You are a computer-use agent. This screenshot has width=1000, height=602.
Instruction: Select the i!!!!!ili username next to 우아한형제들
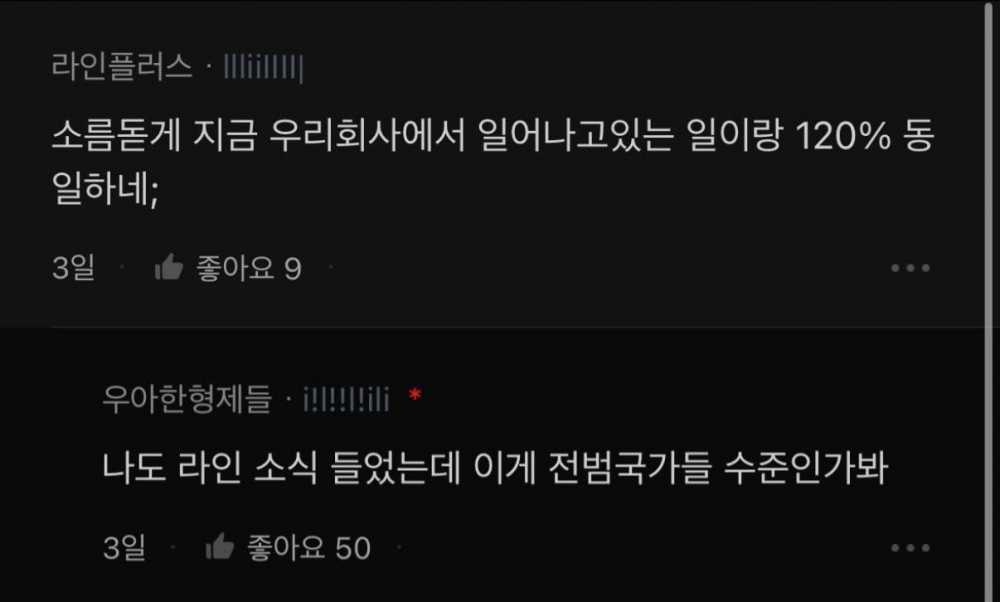click(x=346, y=400)
